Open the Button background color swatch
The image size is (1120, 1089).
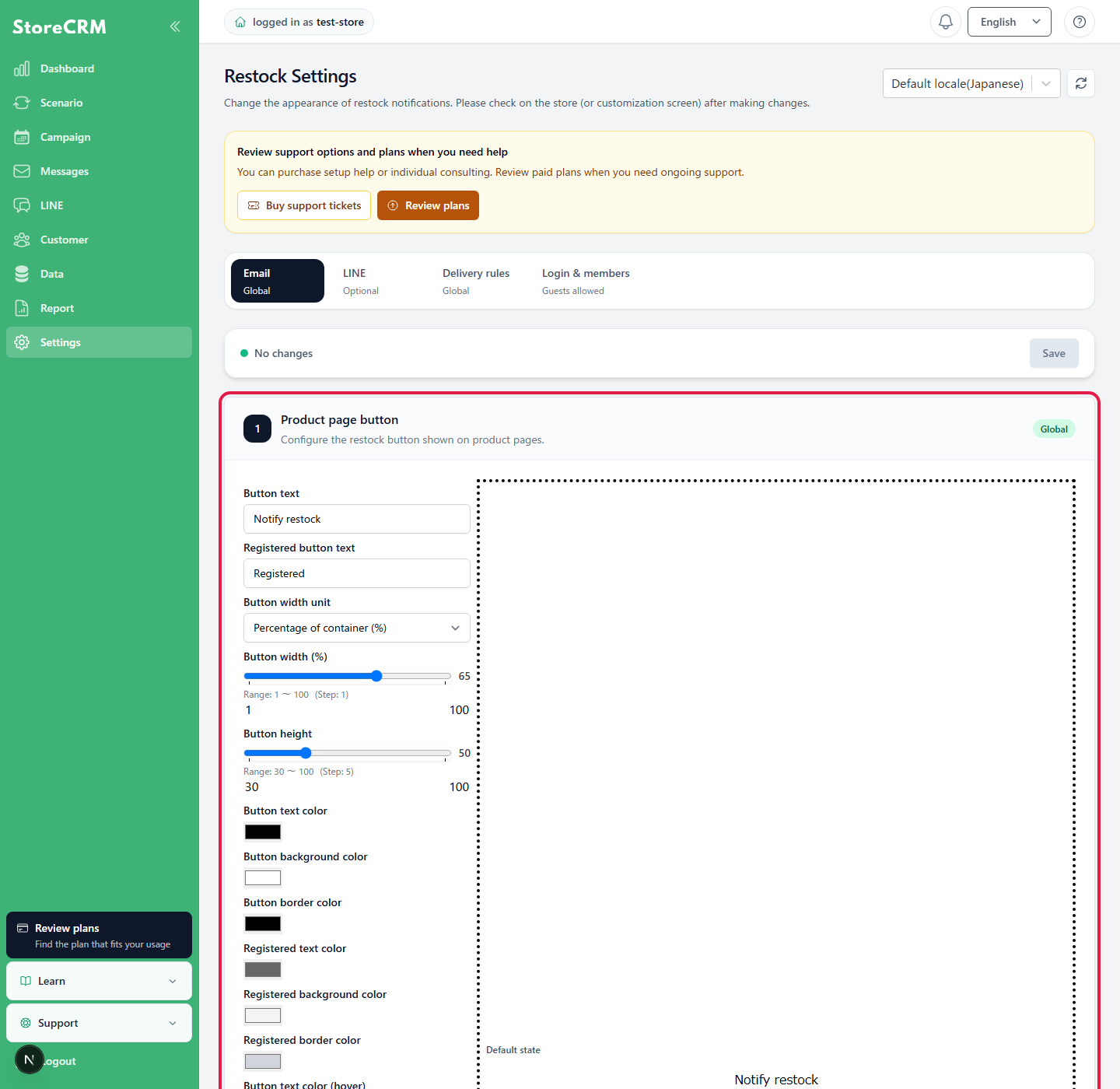(263, 878)
